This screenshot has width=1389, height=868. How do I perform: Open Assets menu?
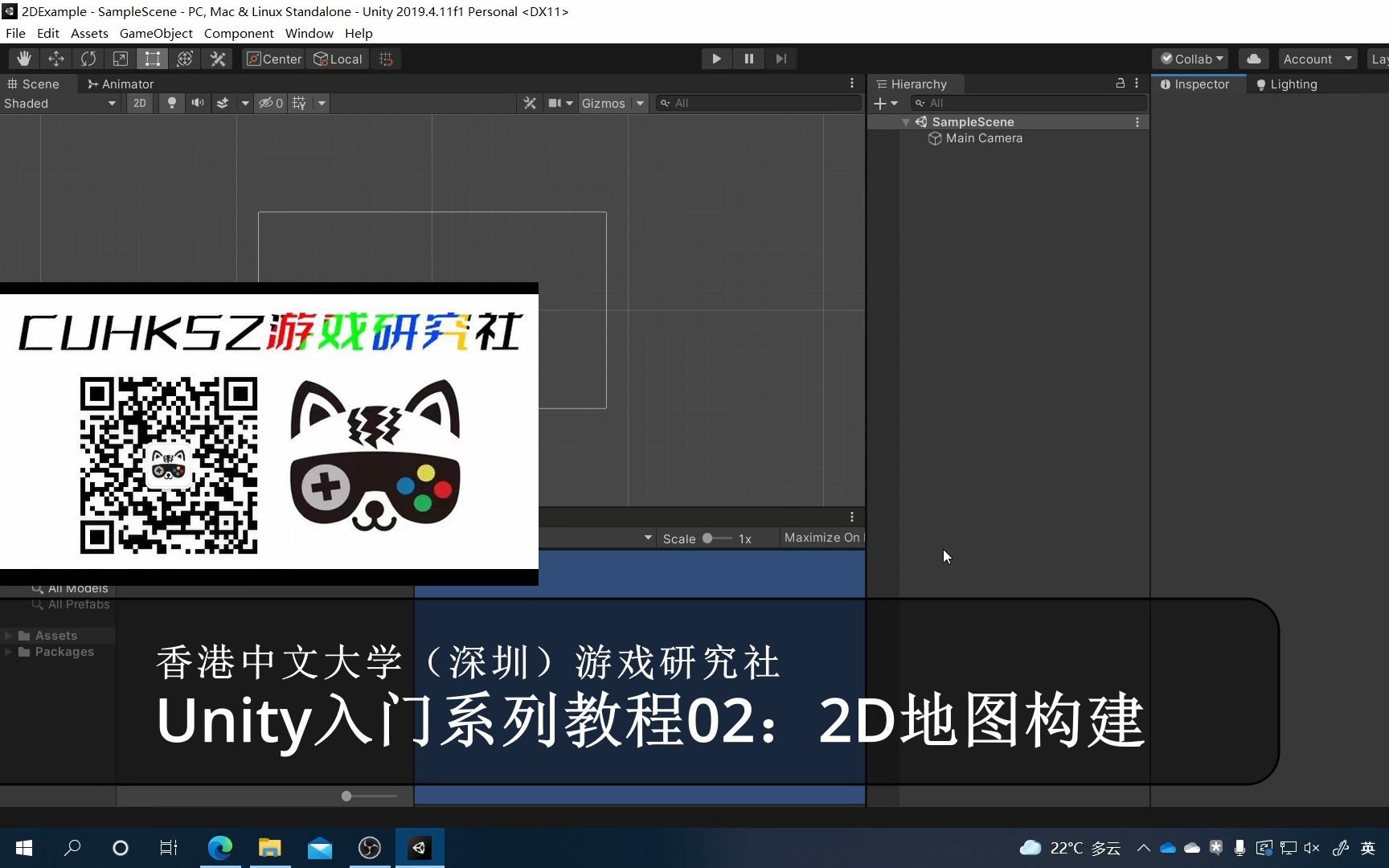click(x=89, y=33)
